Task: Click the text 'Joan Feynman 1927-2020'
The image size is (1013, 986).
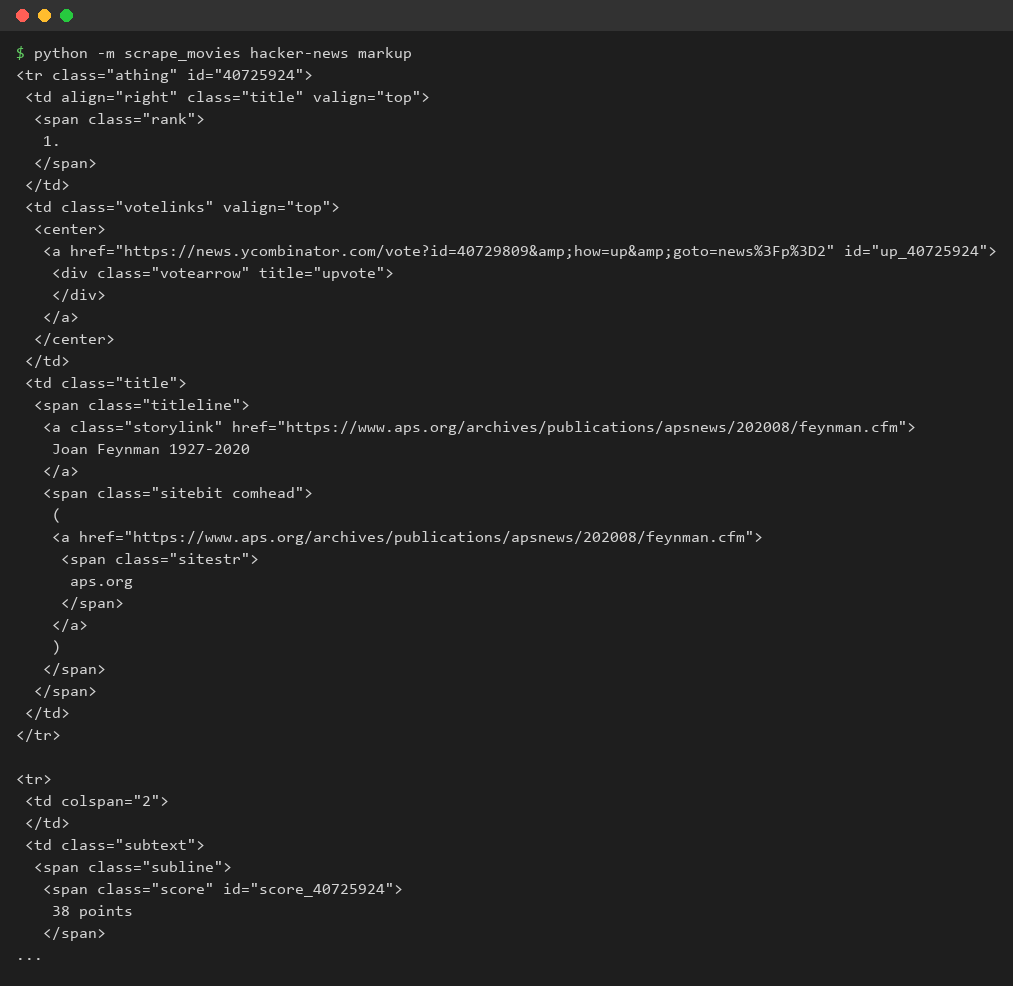Action: pyautogui.click(x=151, y=448)
